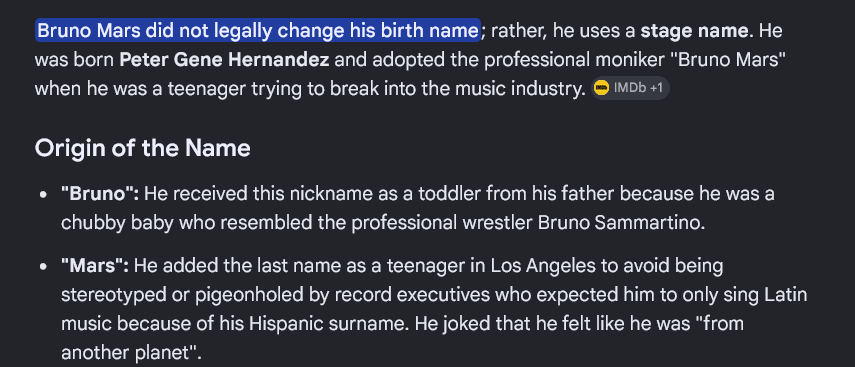Click the bold name 'Peter Gene Hernandez'
The width and height of the screenshot is (855, 367).
[224, 59]
